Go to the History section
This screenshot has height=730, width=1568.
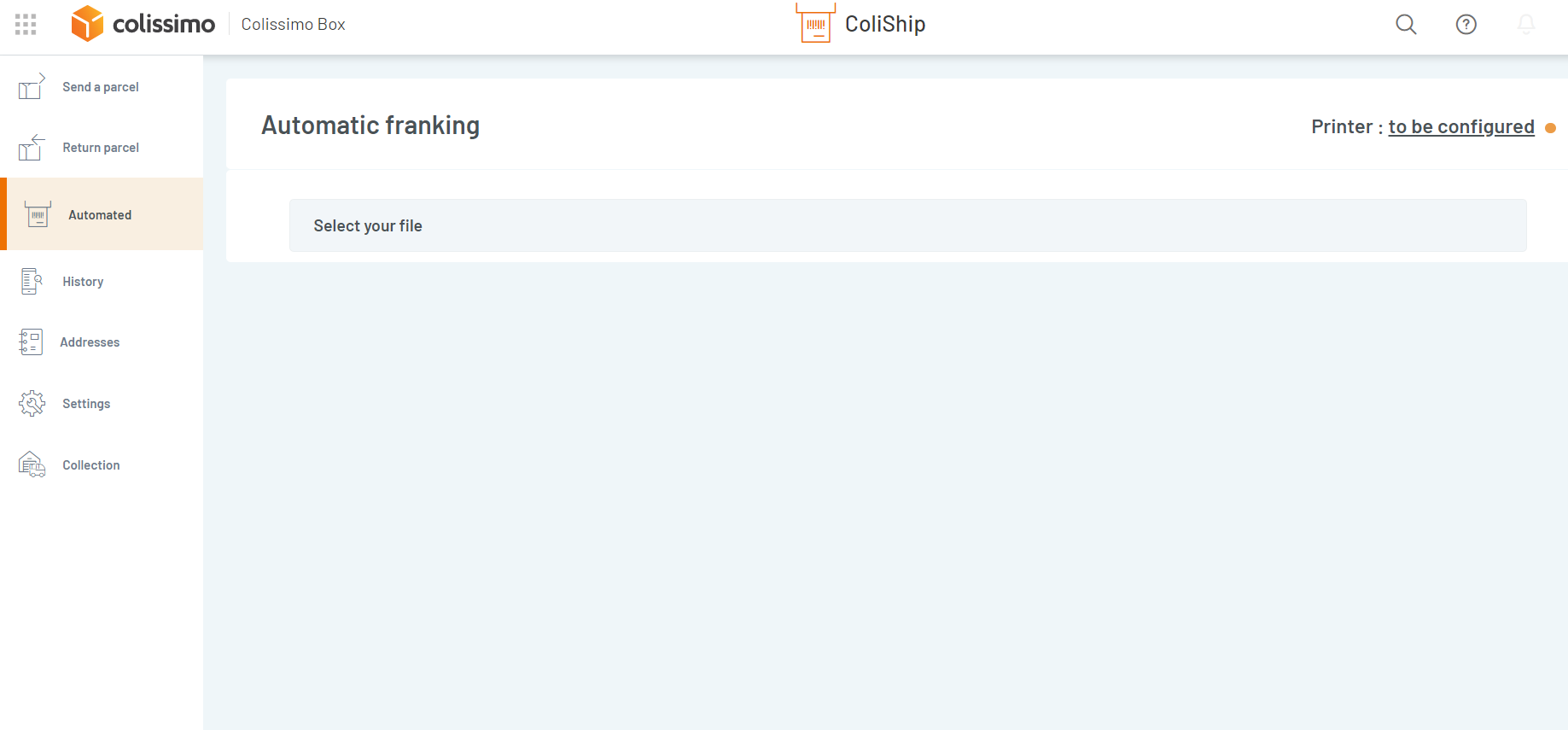pyautogui.click(x=83, y=282)
